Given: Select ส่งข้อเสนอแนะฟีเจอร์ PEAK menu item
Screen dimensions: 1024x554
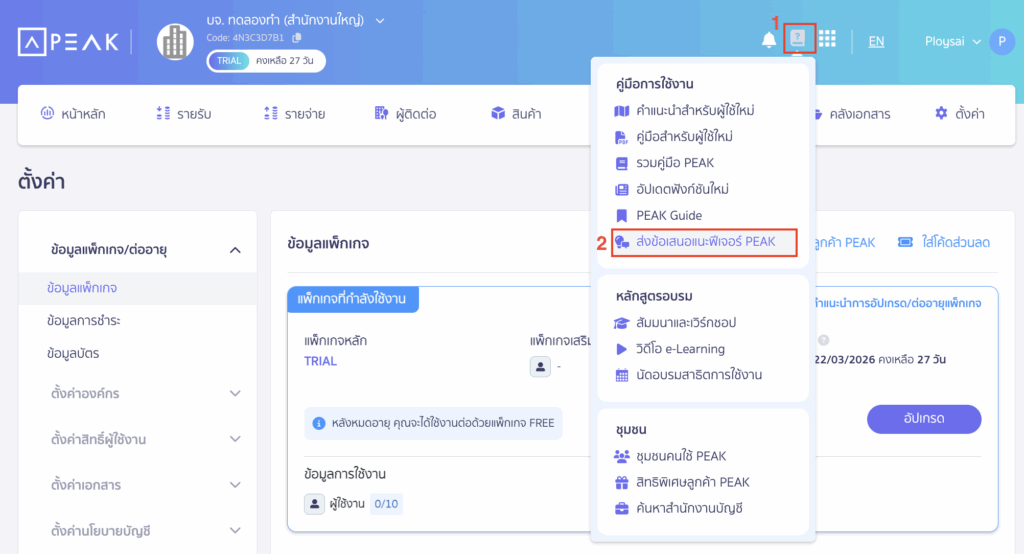Looking at the screenshot, I should pyautogui.click(x=705, y=242).
